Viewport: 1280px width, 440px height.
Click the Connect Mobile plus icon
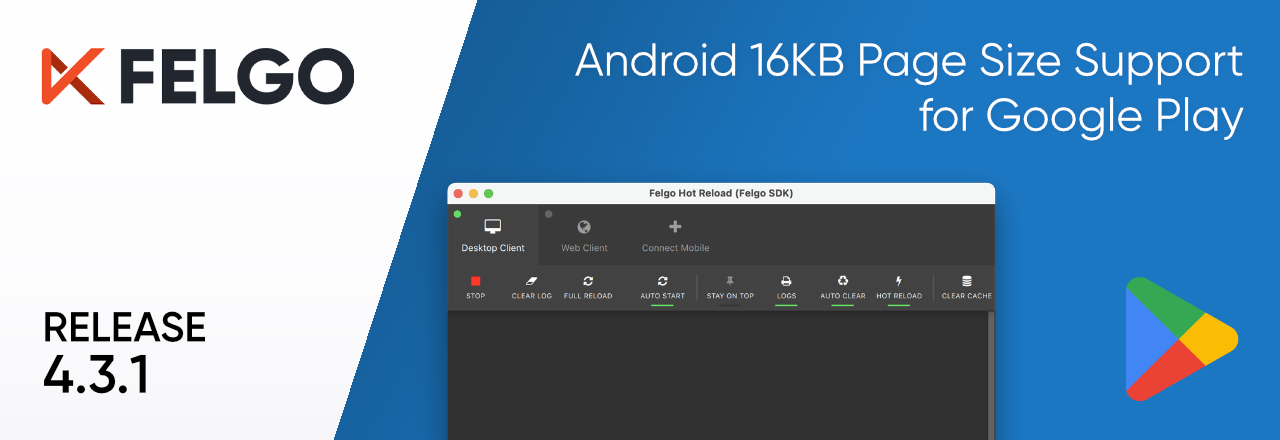click(675, 227)
